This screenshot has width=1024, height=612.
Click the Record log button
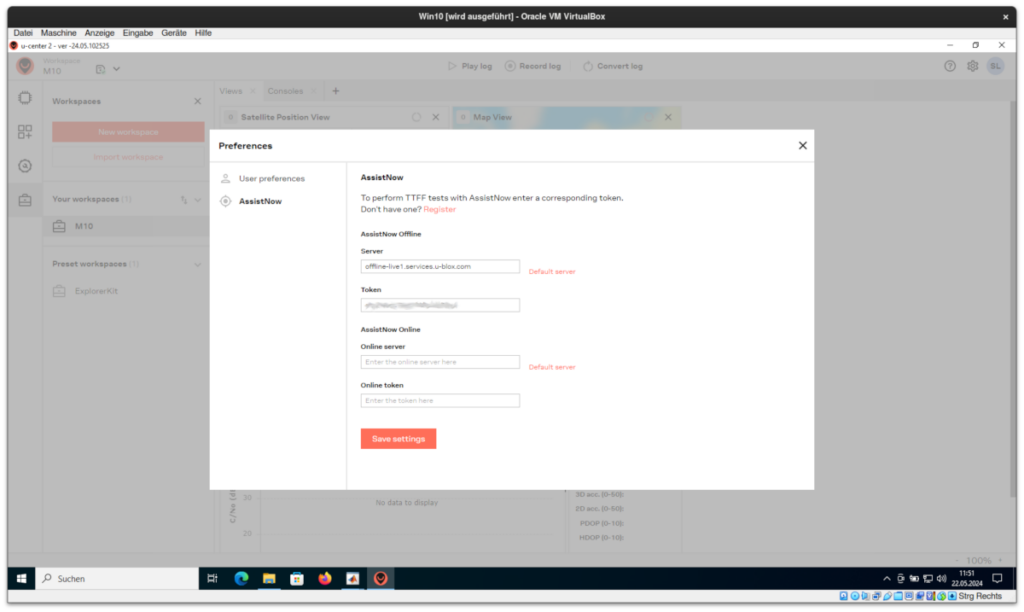click(533, 66)
